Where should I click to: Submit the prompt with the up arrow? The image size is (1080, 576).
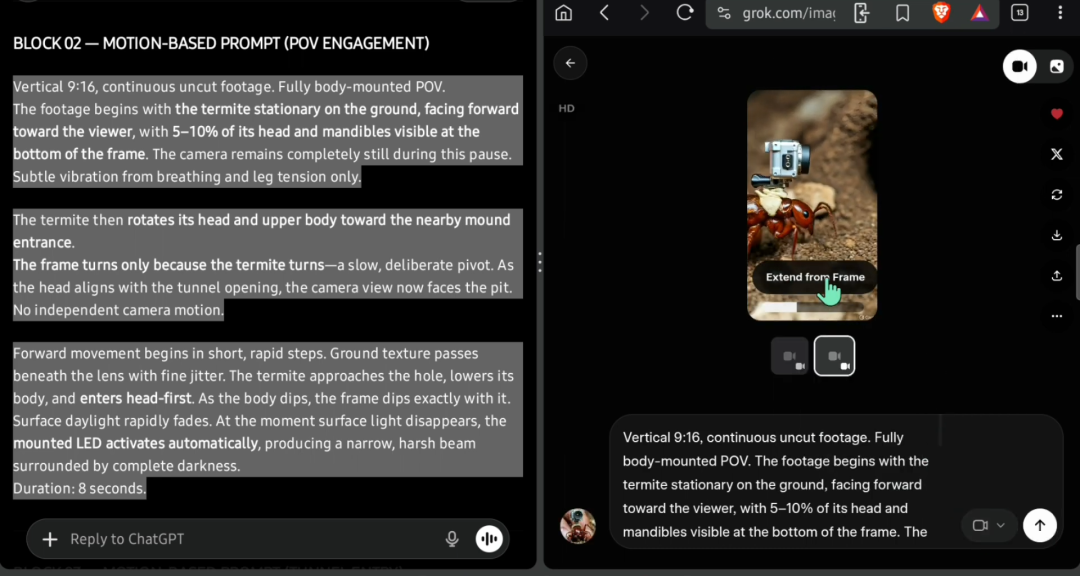(1040, 525)
